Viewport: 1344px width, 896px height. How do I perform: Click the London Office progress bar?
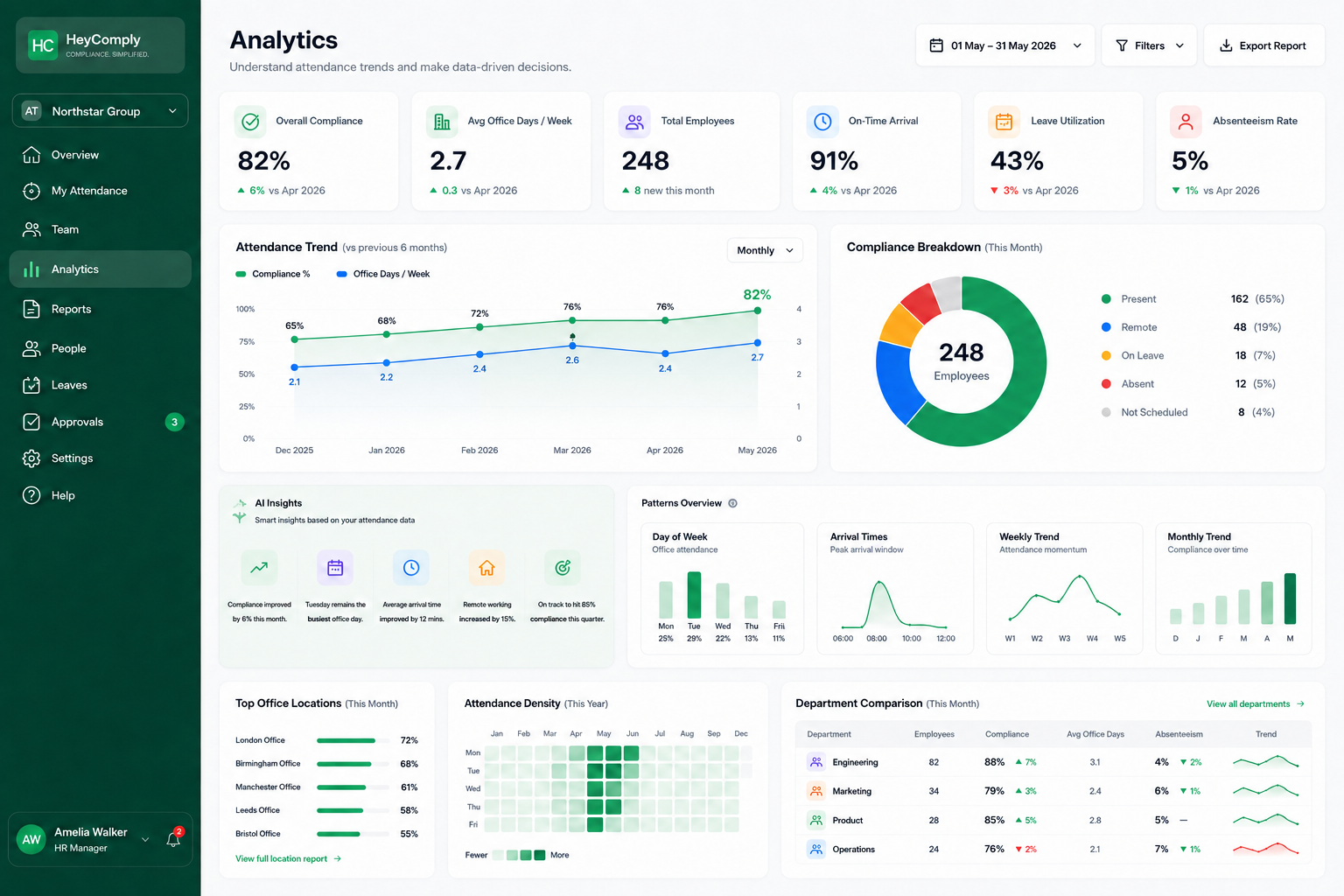click(x=353, y=740)
